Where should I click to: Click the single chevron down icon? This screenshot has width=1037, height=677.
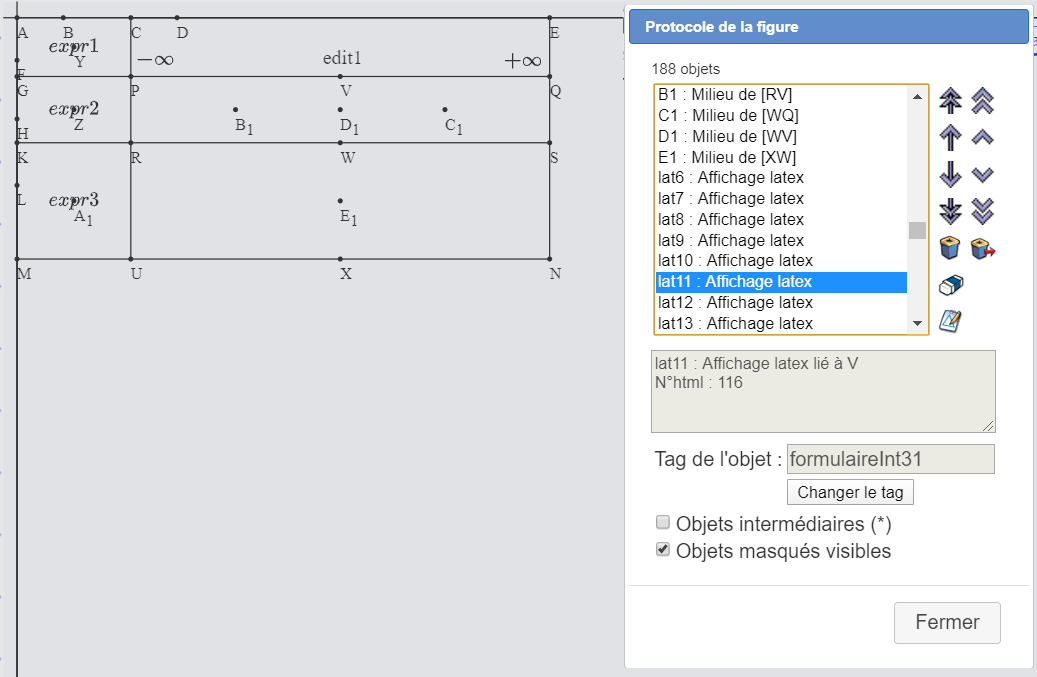point(983,174)
